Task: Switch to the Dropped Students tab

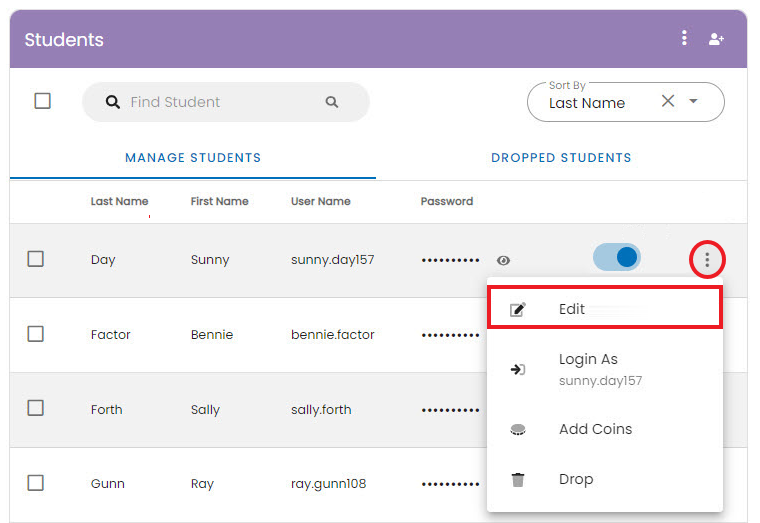Action: 561,158
